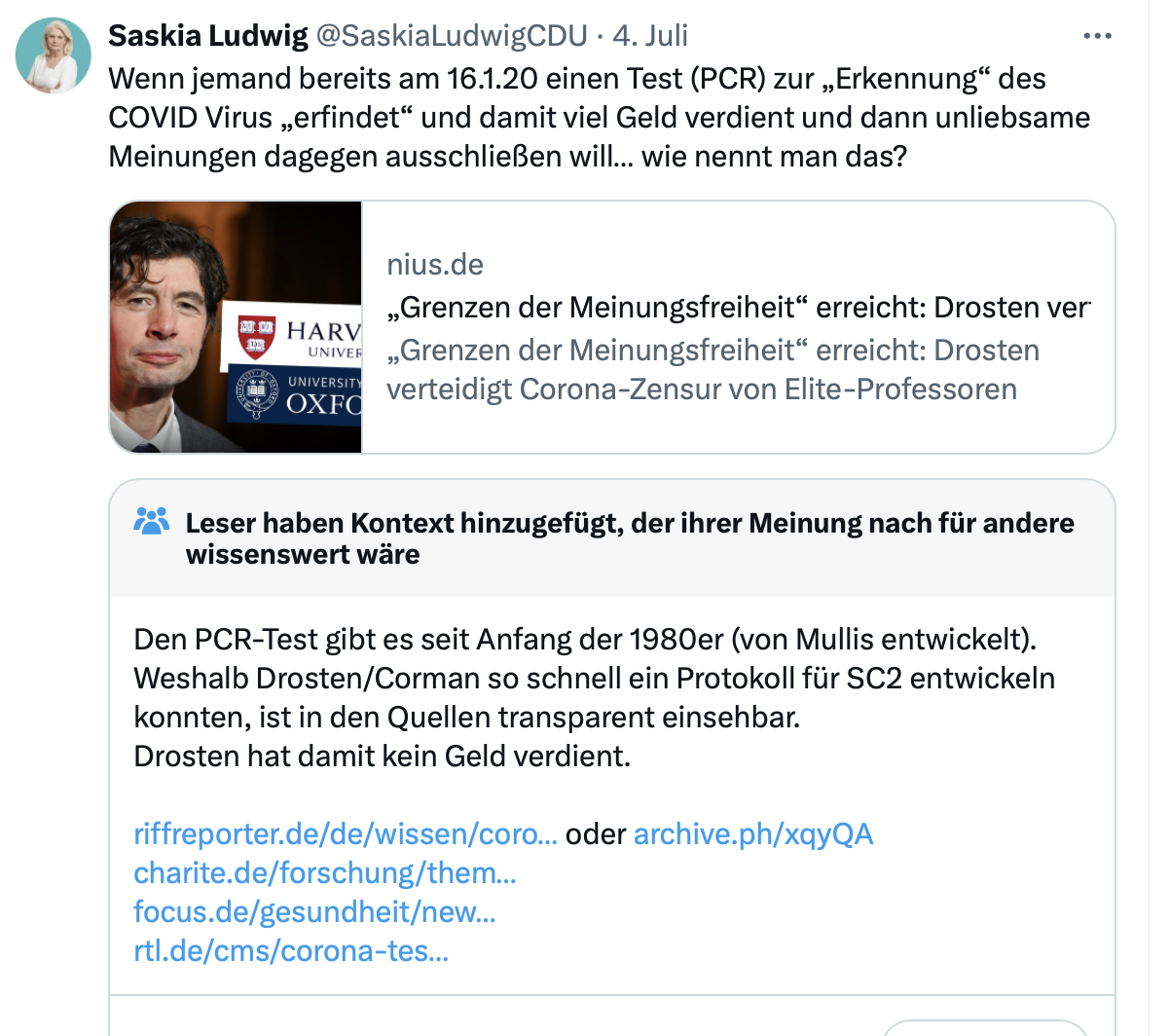This screenshot has width=1170, height=1036.
Task: Click the nius.de domain label
Action: [x=435, y=265]
